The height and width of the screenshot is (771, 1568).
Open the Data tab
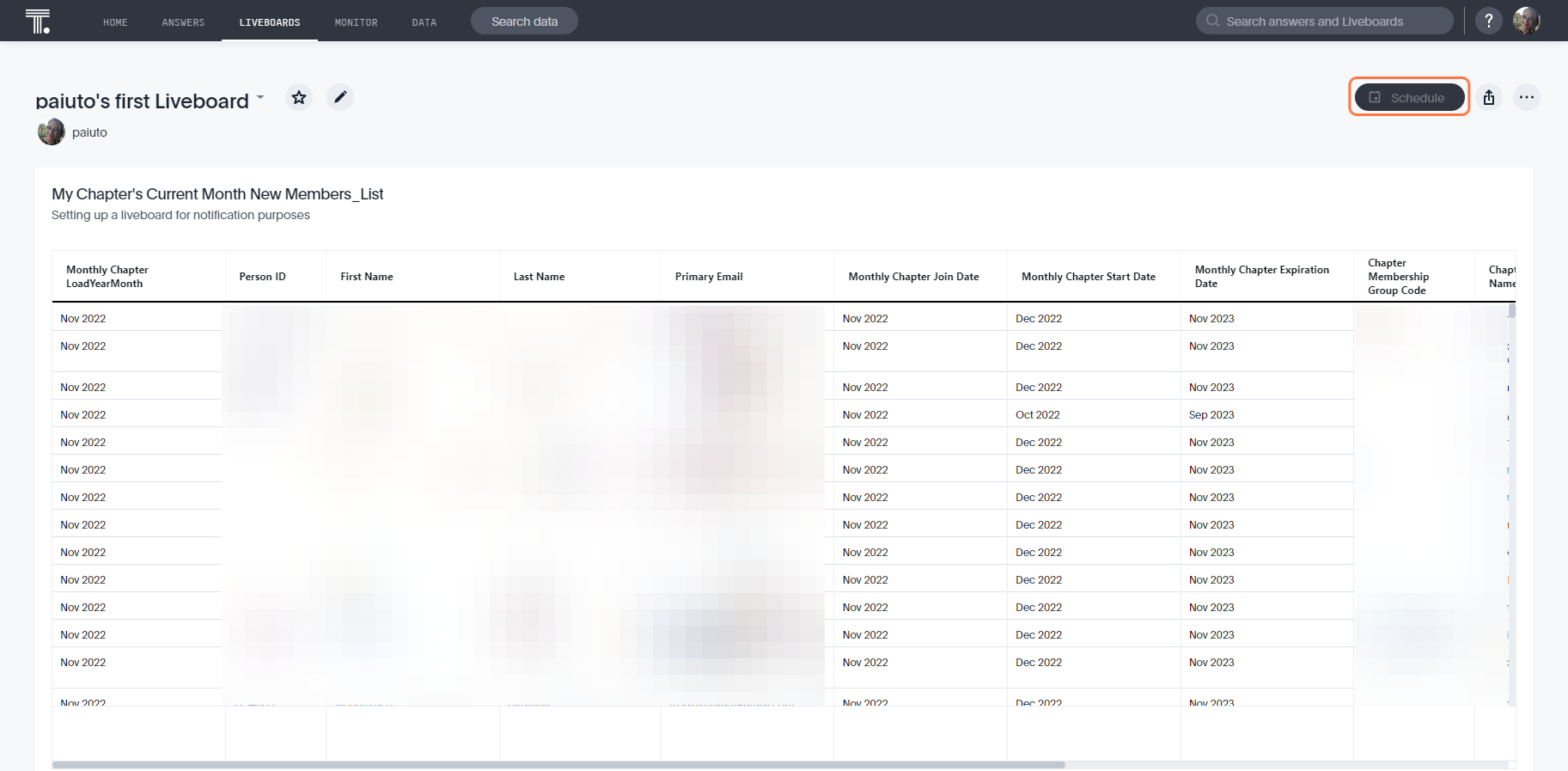point(424,22)
